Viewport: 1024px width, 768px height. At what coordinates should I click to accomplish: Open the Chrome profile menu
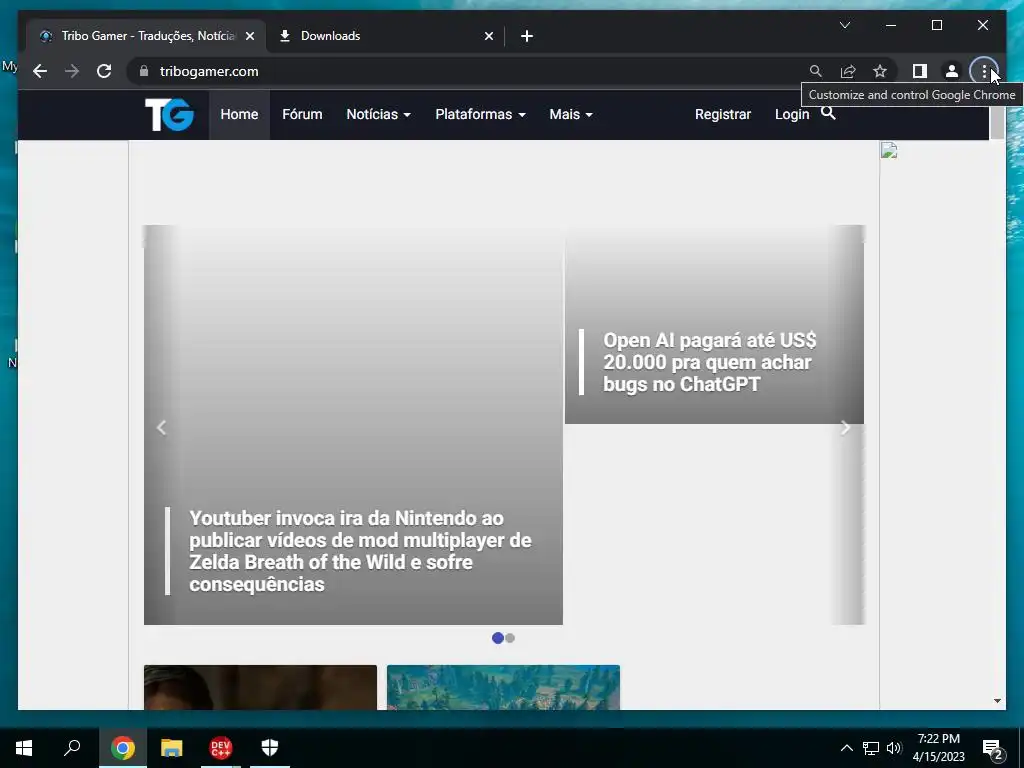click(952, 71)
